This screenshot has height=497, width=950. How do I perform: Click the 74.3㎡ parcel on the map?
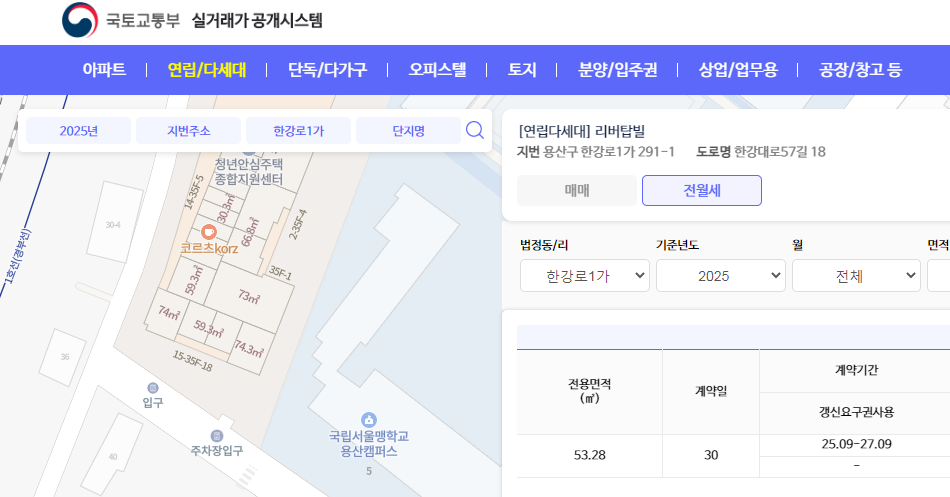click(249, 349)
